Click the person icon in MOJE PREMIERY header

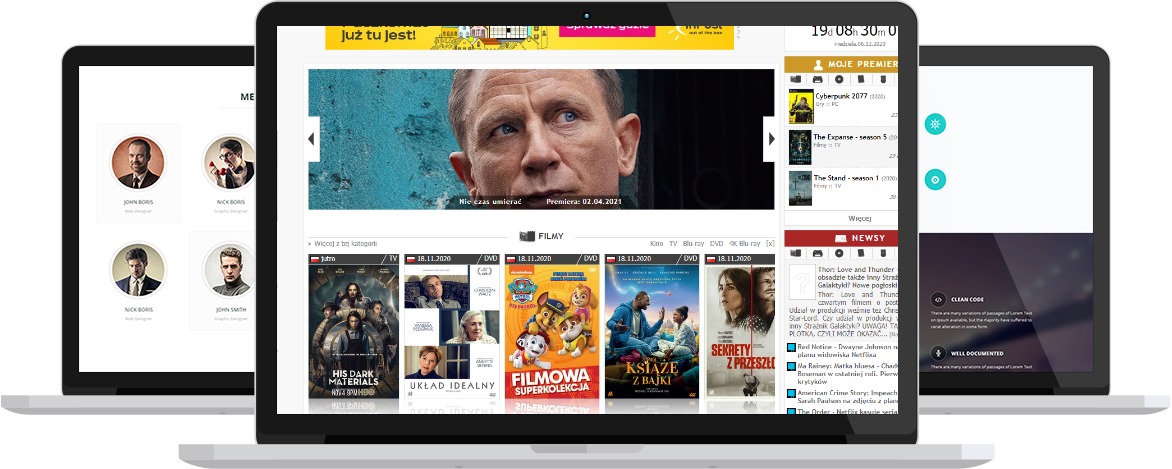[818, 64]
